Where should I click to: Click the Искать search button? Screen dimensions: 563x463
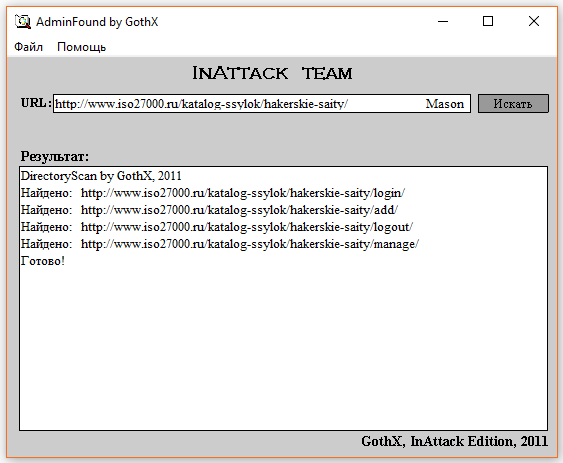tap(513, 103)
